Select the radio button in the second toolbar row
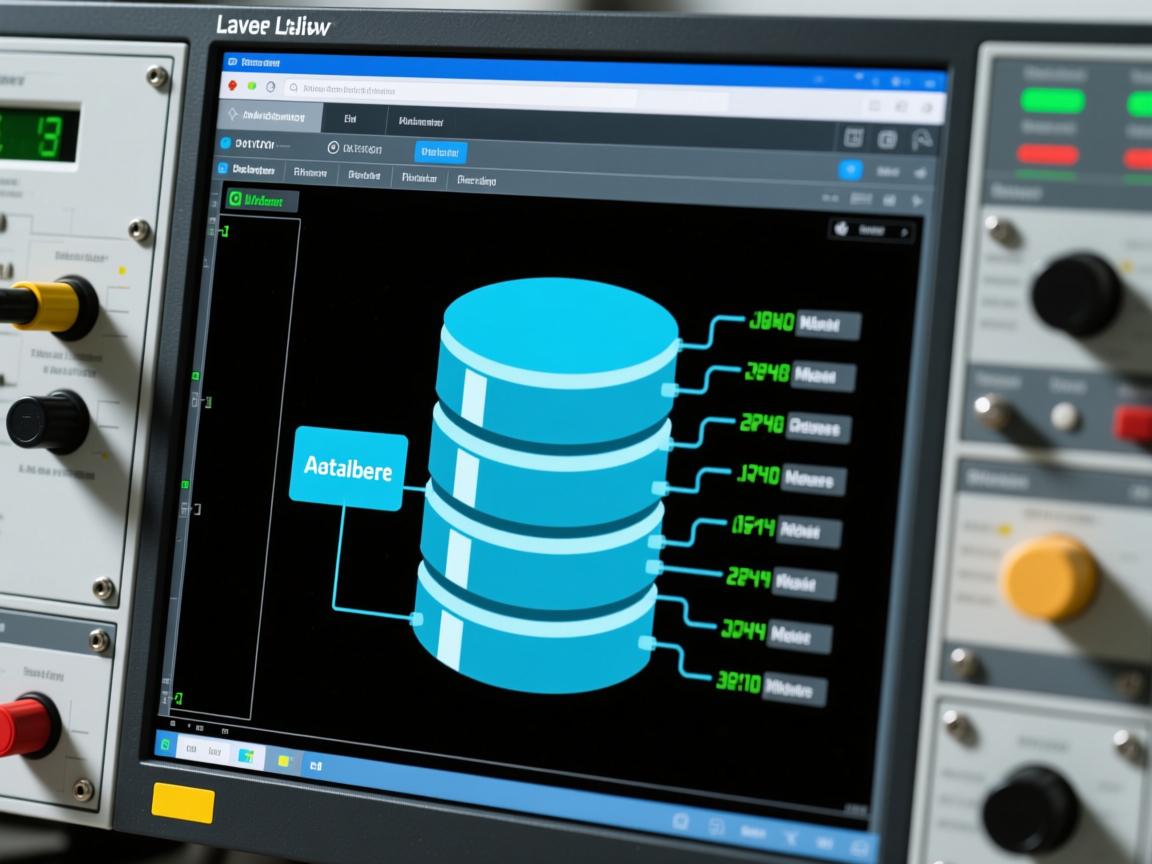 333,148
